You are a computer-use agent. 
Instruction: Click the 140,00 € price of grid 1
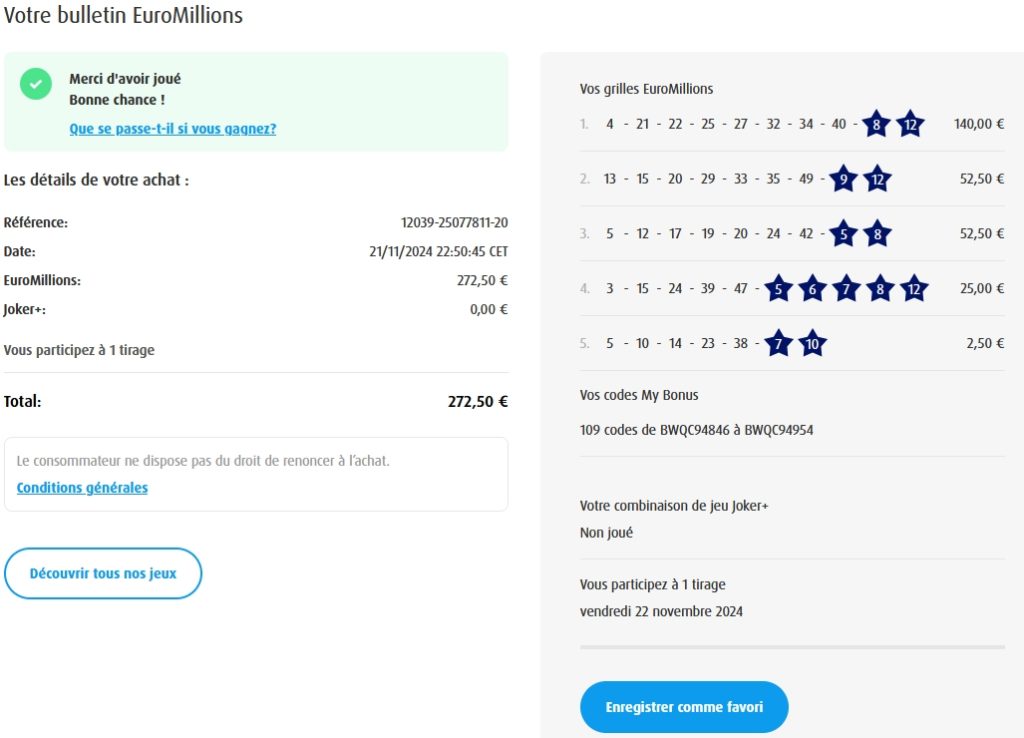979,124
